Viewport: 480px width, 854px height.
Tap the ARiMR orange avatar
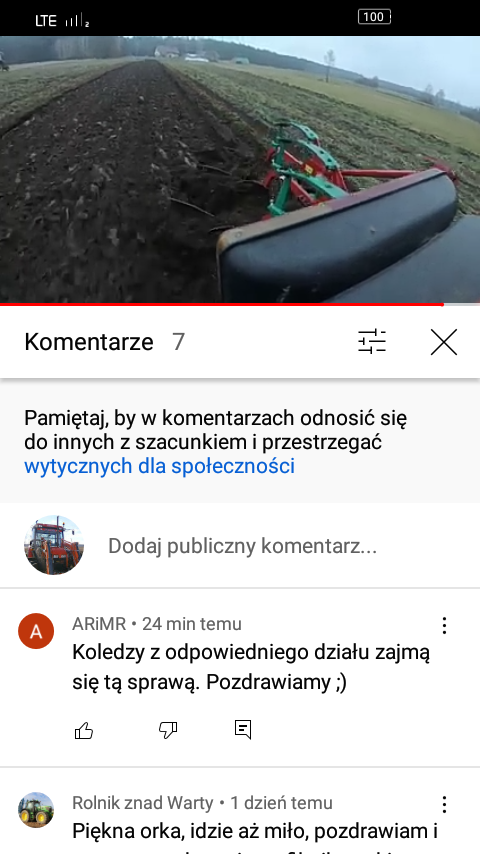(x=36, y=631)
